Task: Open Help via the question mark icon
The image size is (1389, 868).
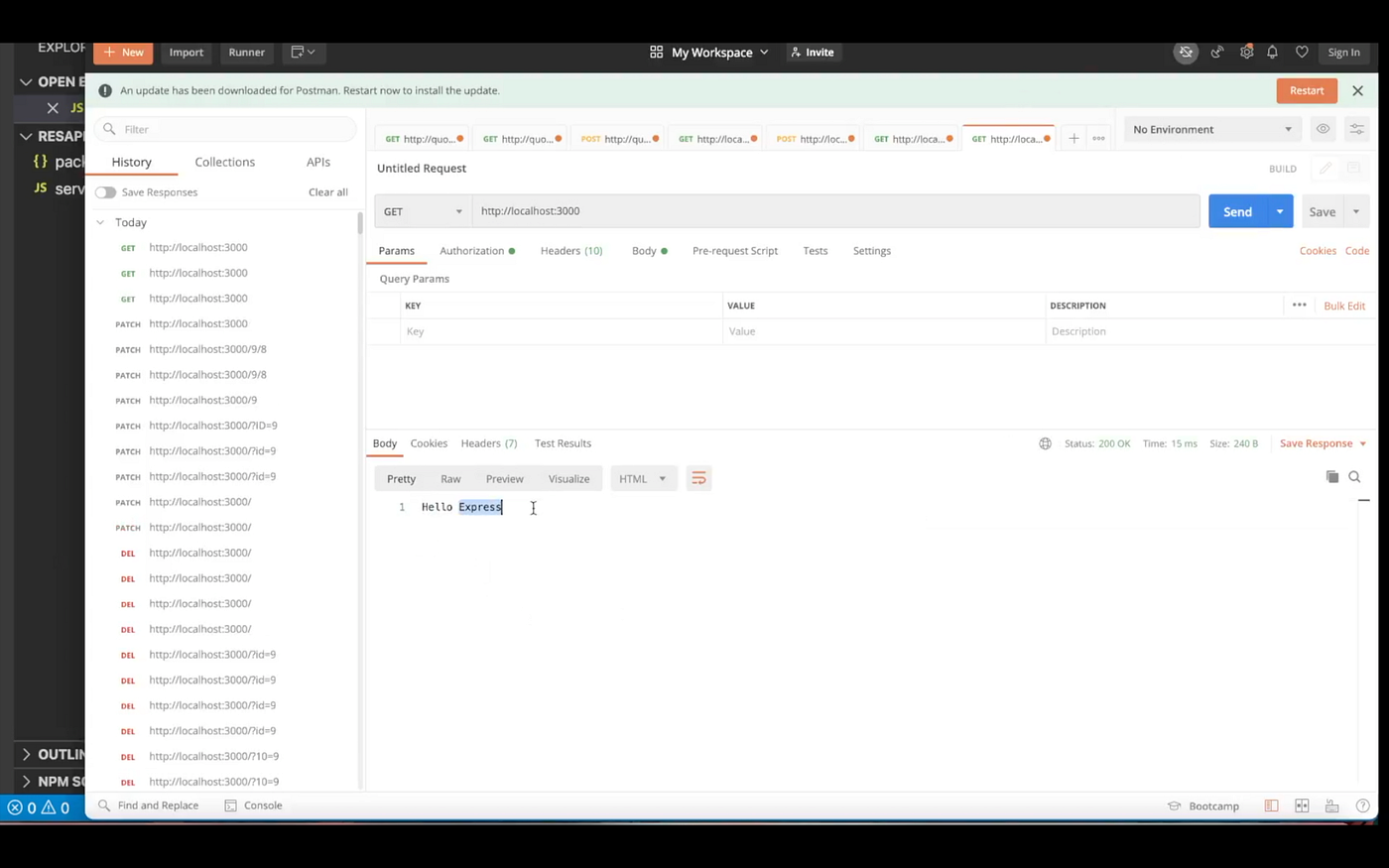Action: (1362, 806)
